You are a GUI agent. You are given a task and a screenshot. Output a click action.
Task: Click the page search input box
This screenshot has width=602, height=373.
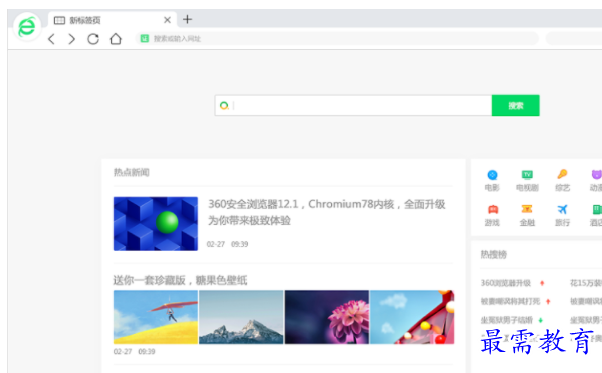point(353,106)
